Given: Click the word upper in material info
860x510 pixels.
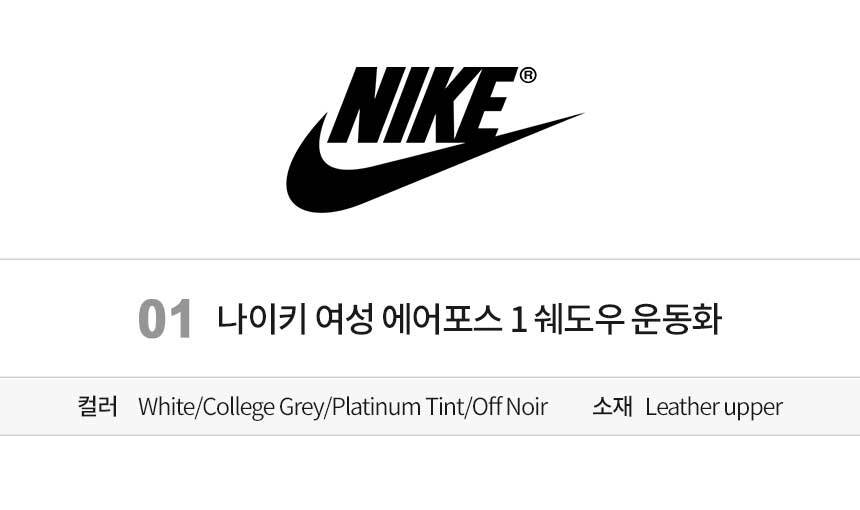Looking at the screenshot, I should click(753, 409).
